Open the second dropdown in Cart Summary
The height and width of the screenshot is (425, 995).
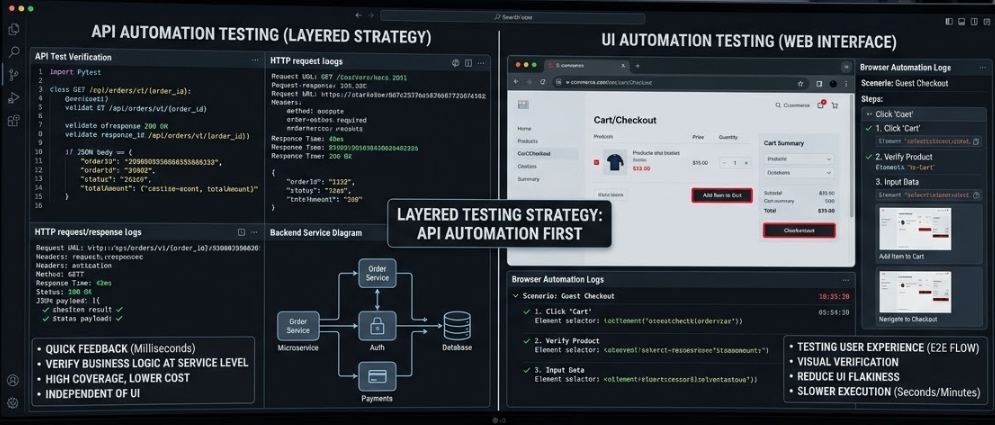coord(798,173)
